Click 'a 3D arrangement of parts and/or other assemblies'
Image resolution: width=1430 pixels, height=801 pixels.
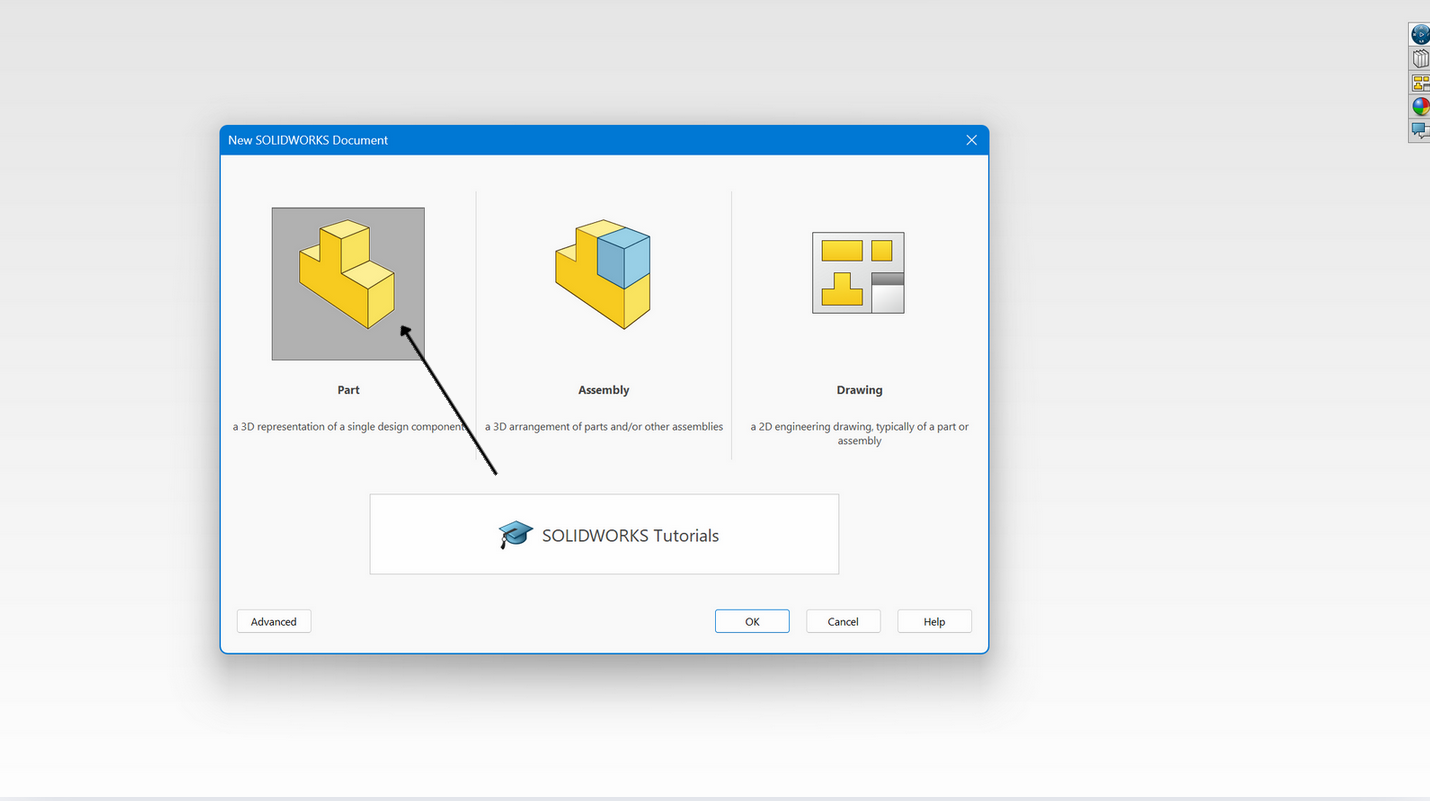(x=604, y=427)
